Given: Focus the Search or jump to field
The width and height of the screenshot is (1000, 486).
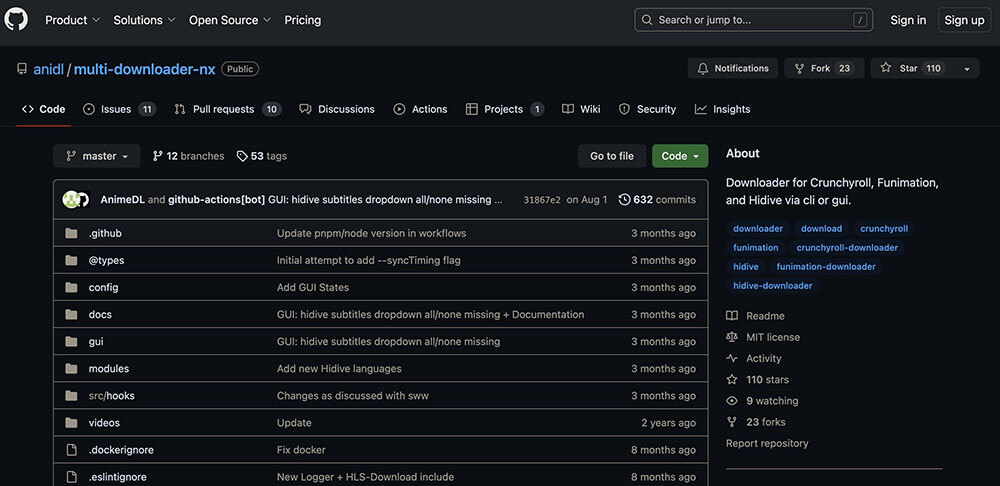Looking at the screenshot, I should point(753,20).
